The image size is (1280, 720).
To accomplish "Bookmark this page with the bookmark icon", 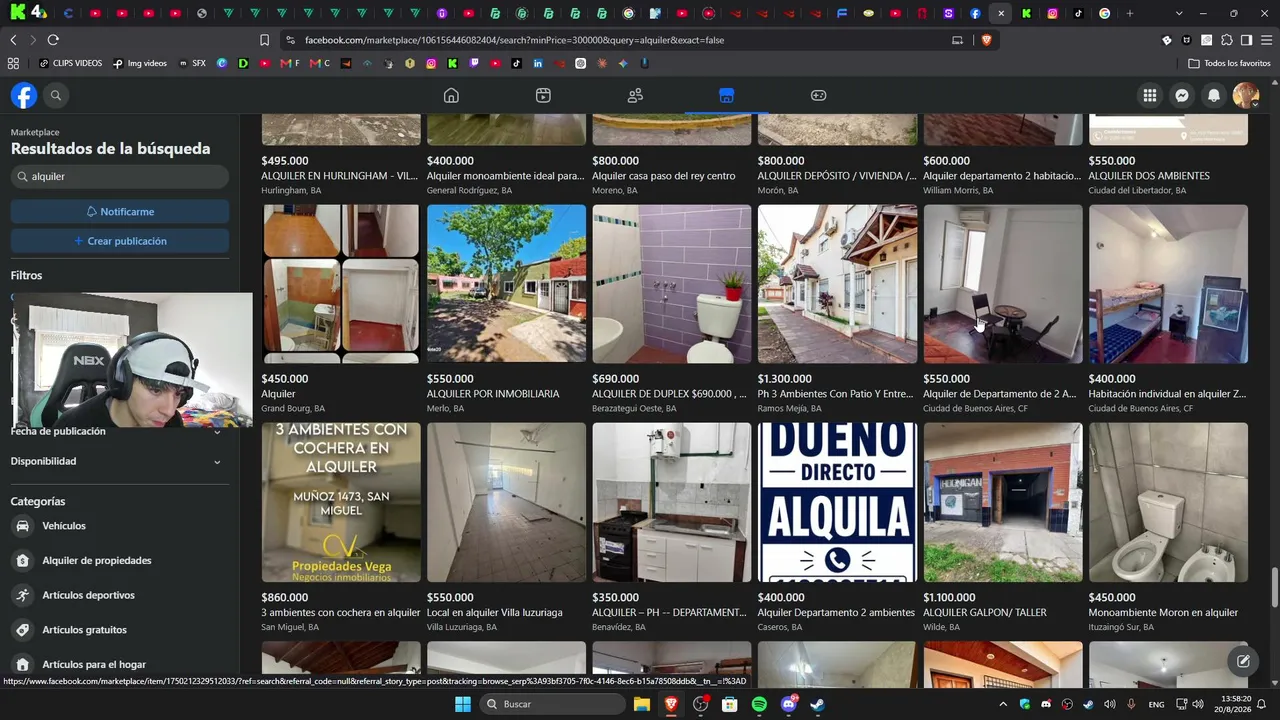I will [264, 40].
